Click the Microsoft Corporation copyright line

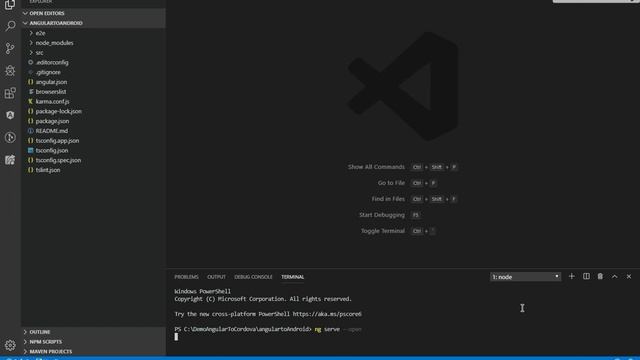(x=263, y=299)
